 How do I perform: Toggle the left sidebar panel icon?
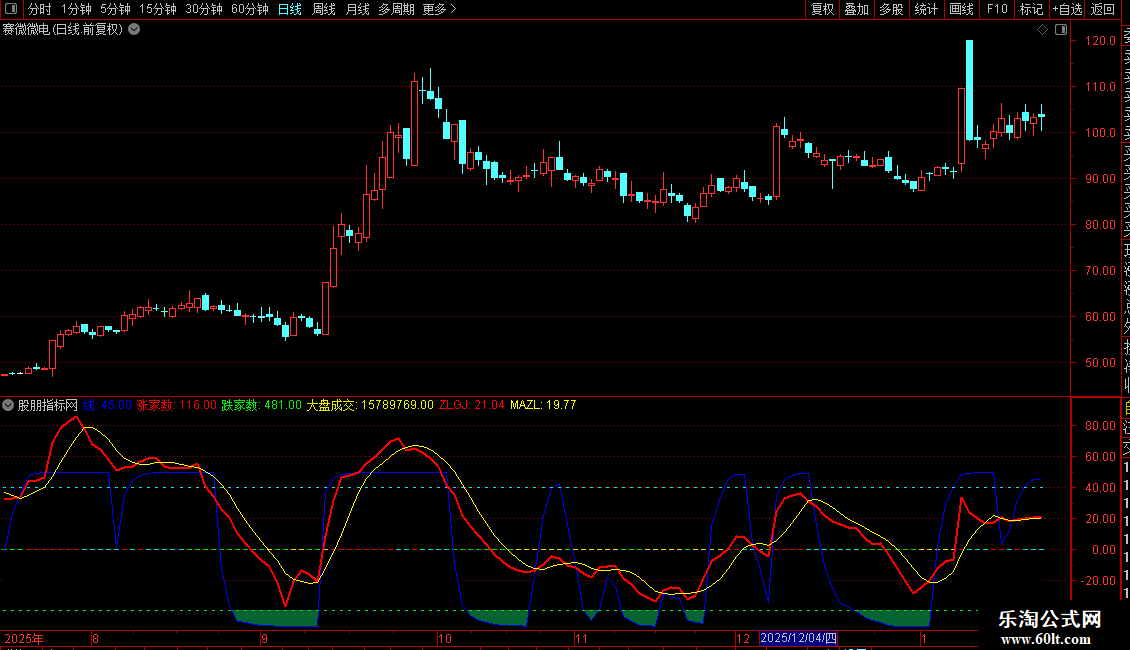click(x=13, y=9)
